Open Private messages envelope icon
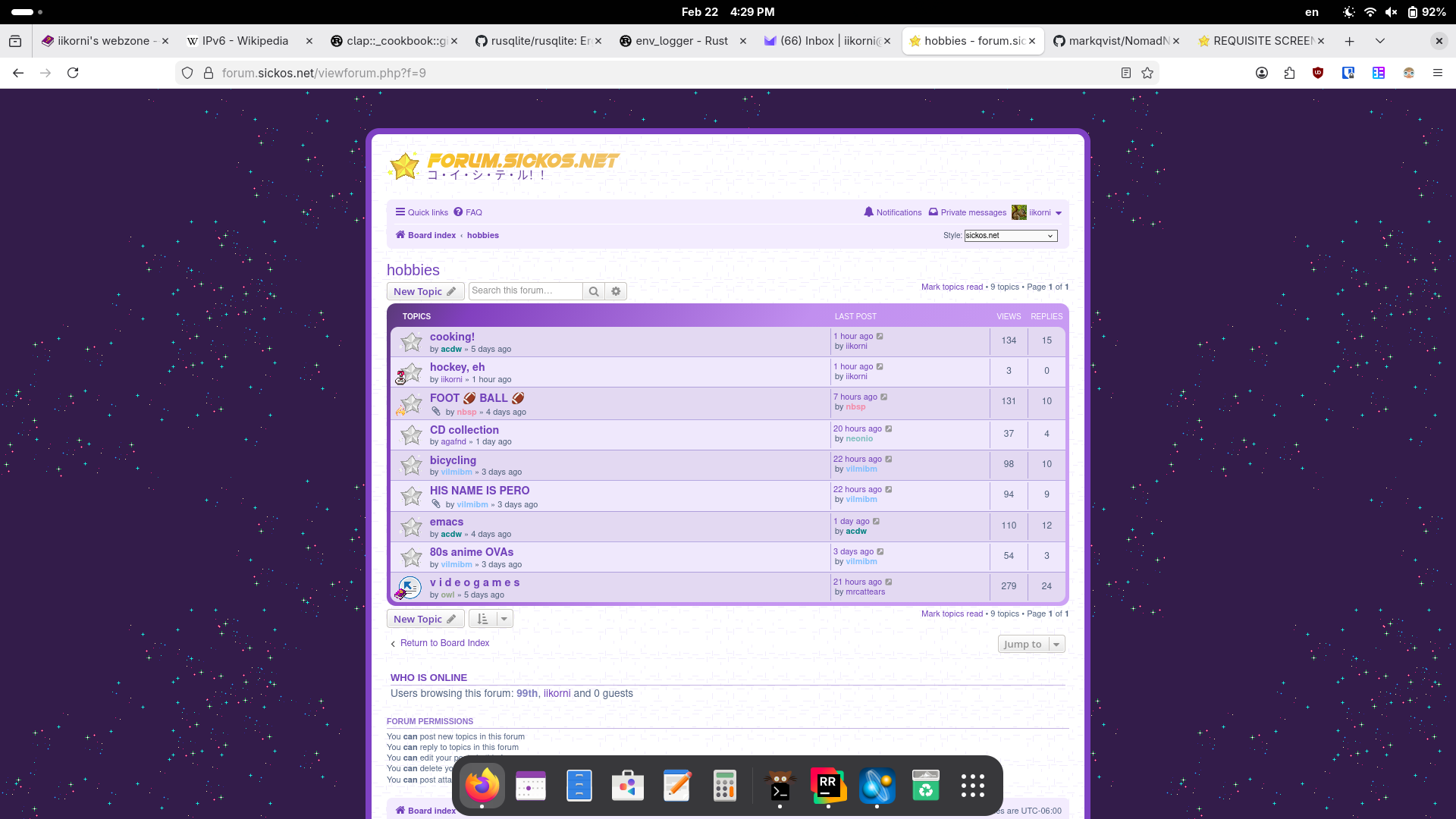This screenshot has width=1456, height=819. coord(934,212)
